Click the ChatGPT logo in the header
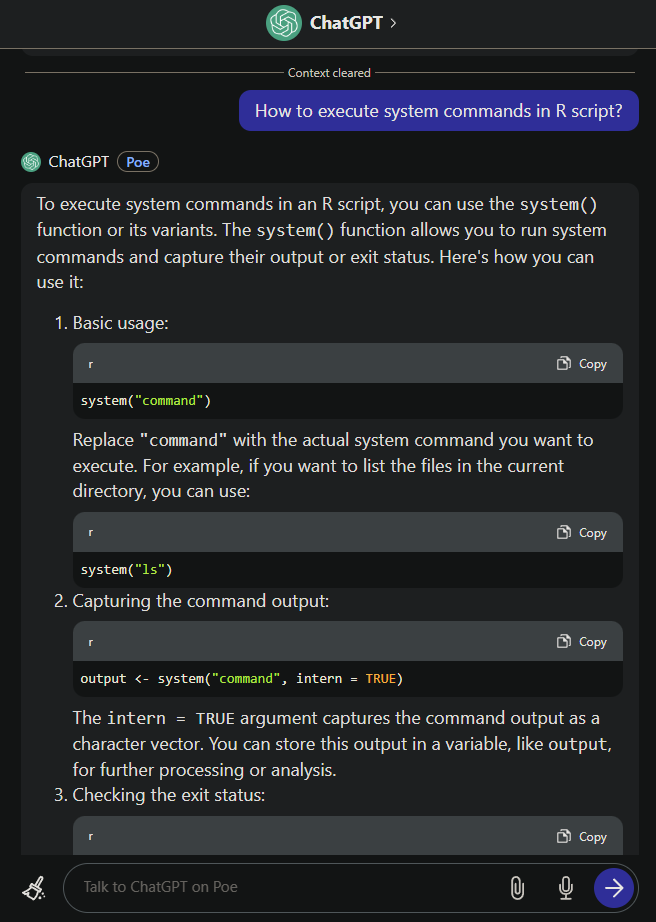 point(284,23)
